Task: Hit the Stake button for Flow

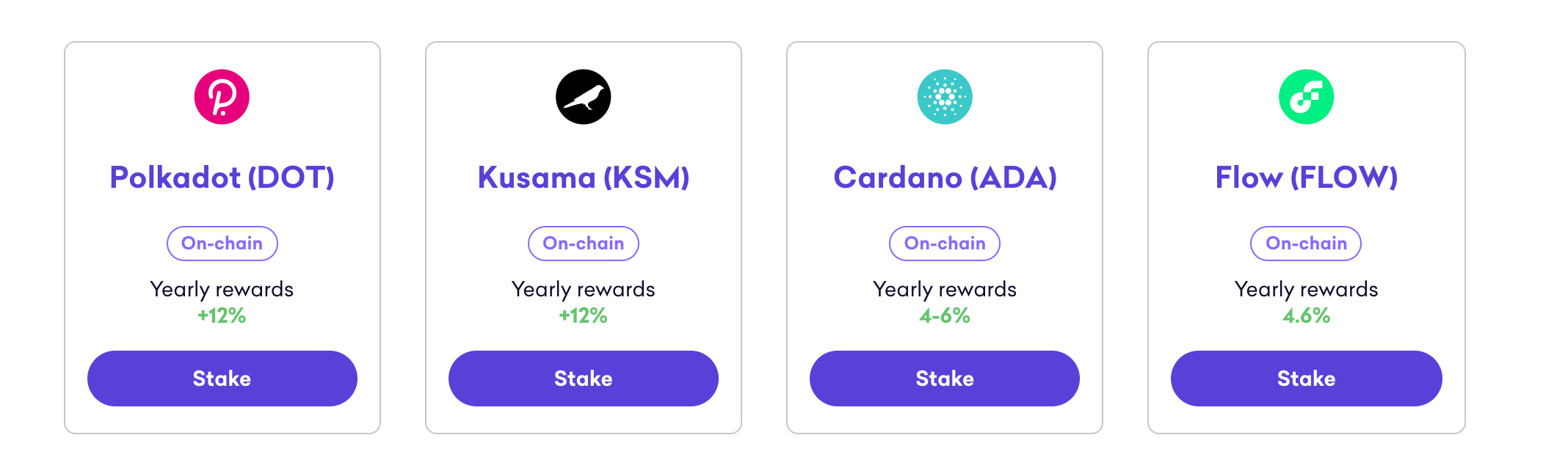Action: pos(1306,379)
